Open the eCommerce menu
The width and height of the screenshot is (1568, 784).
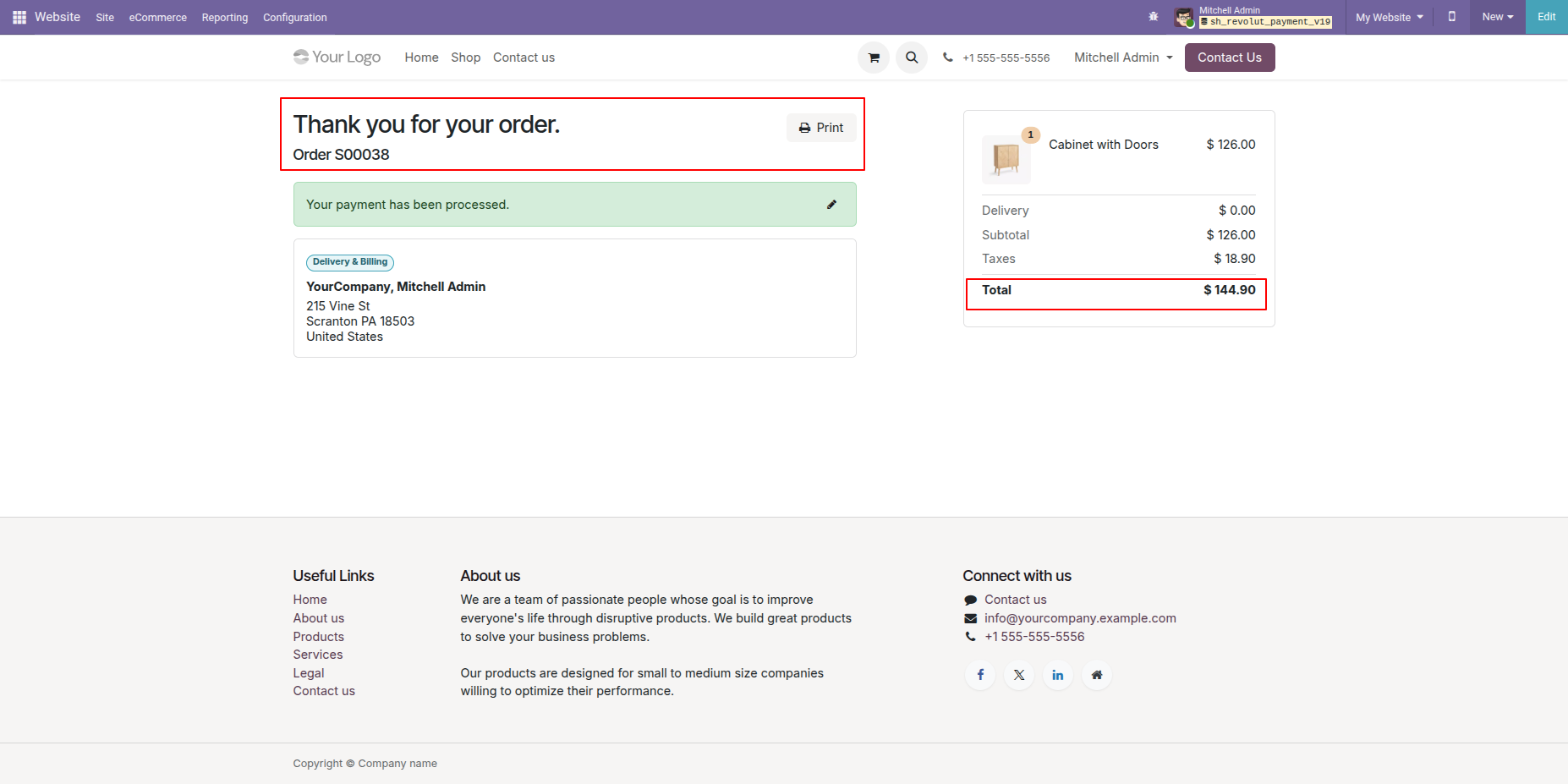157,17
